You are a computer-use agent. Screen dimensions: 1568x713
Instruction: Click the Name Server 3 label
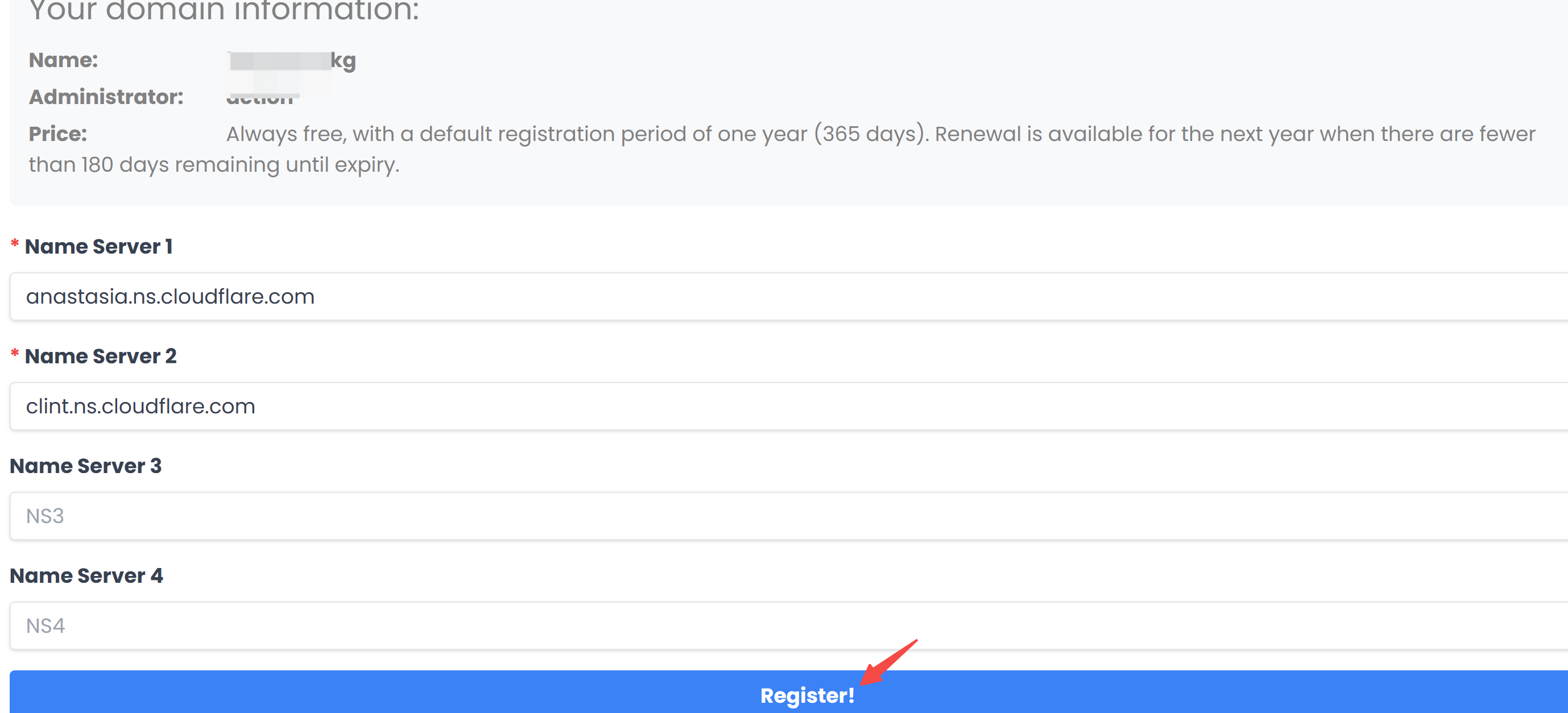[x=85, y=466]
